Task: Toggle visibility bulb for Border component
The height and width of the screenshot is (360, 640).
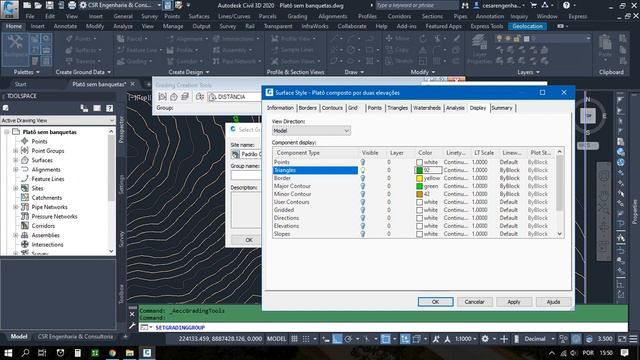Action: pos(362,178)
